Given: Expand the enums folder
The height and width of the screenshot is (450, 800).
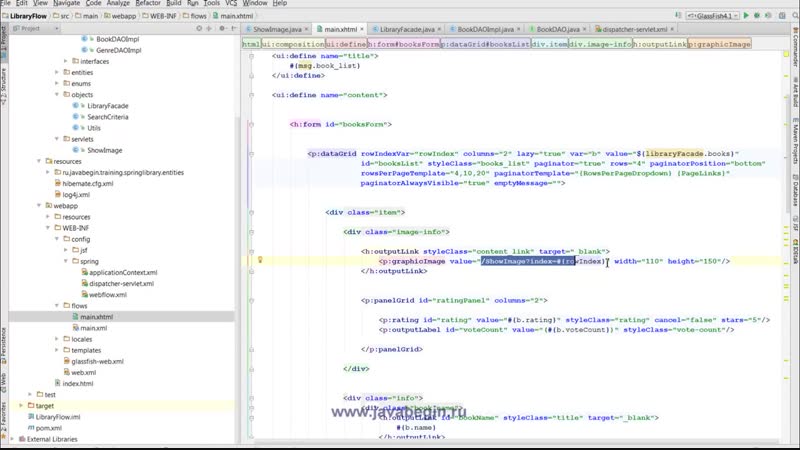Looking at the screenshot, I should coord(57,84).
